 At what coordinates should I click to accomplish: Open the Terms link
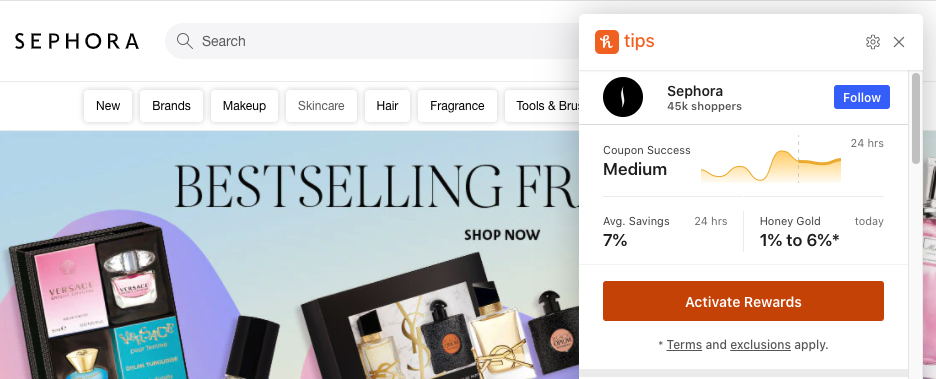coord(684,344)
